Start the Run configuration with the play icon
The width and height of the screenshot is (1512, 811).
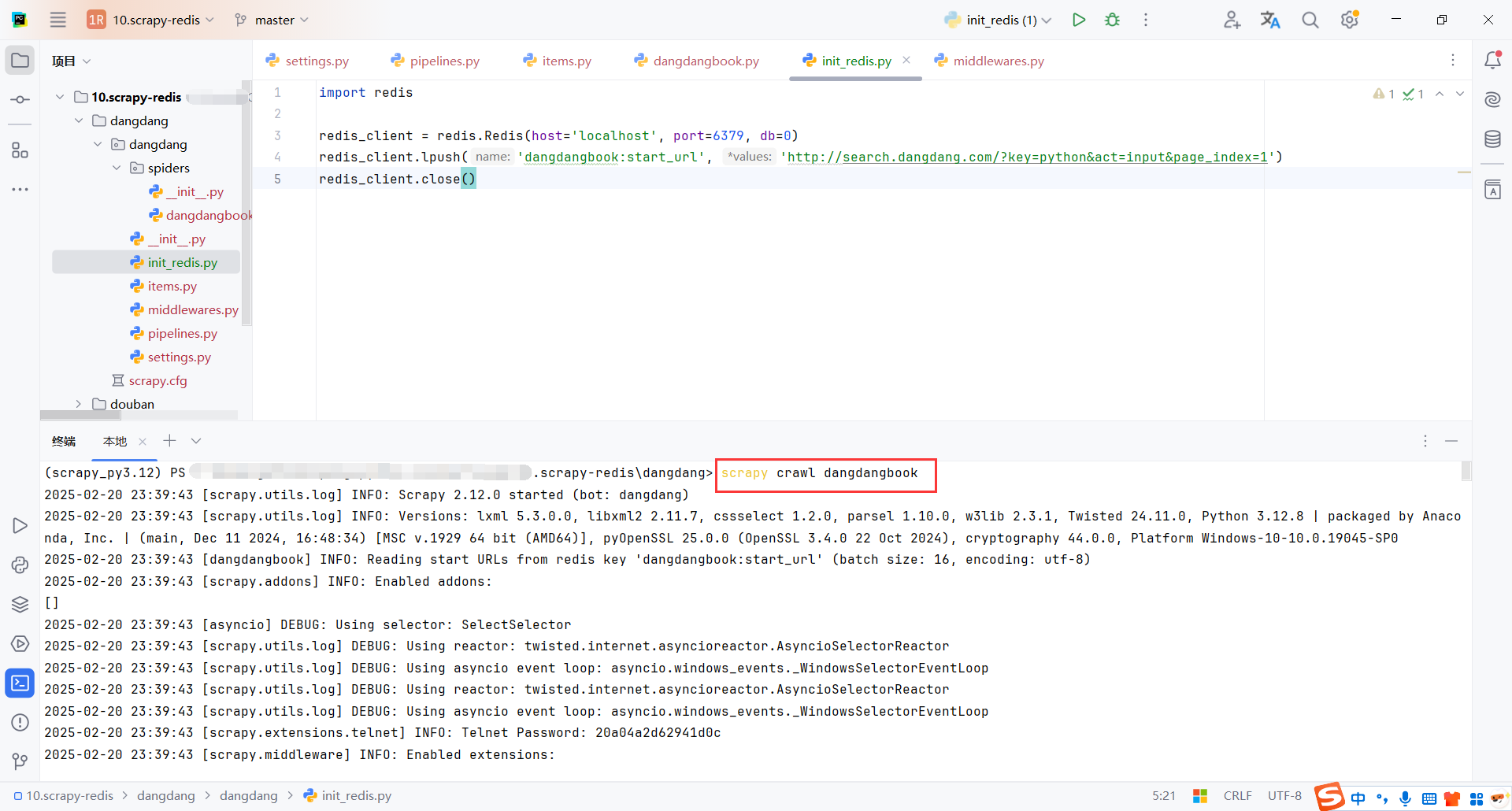[1079, 20]
